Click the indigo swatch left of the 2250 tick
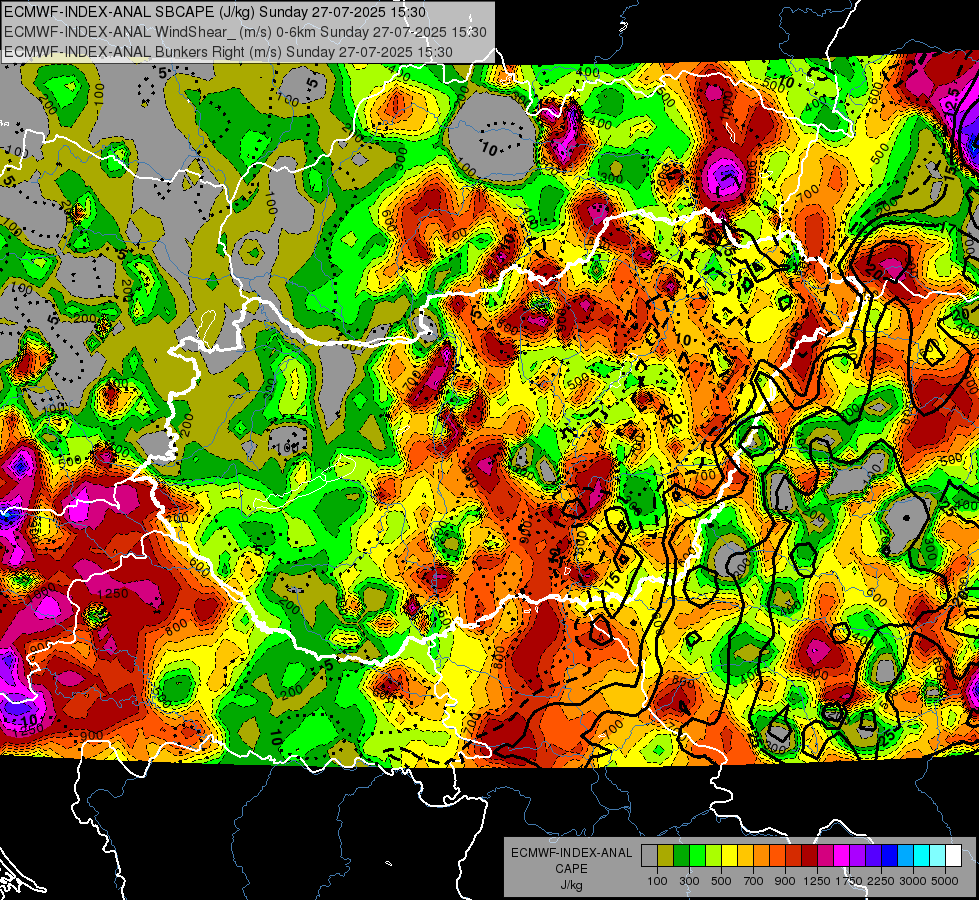Viewport: 979px width, 900px height. (x=873, y=856)
